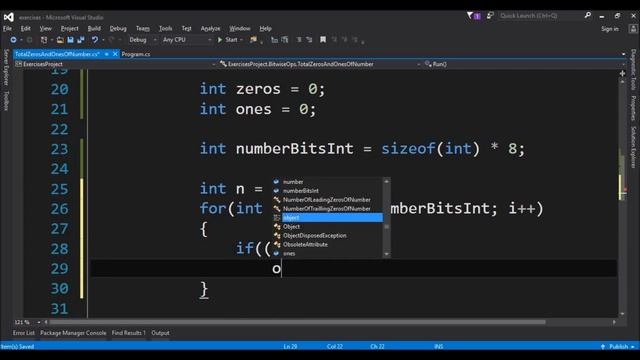
Task: Click the green Start debugging button
Action: point(227,40)
